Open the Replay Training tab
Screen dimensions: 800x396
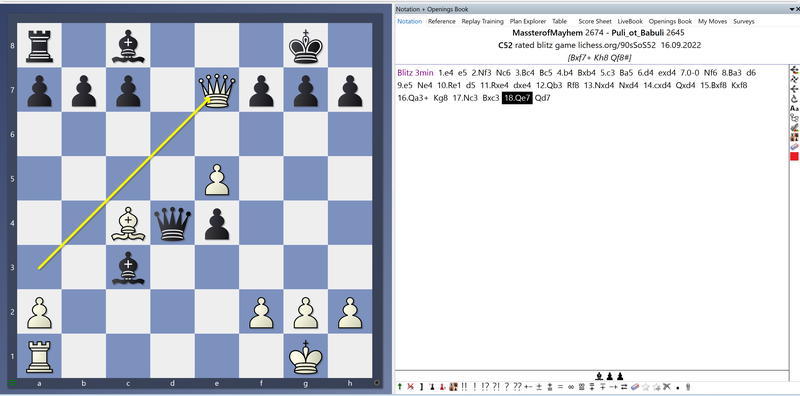click(x=483, y=21)
